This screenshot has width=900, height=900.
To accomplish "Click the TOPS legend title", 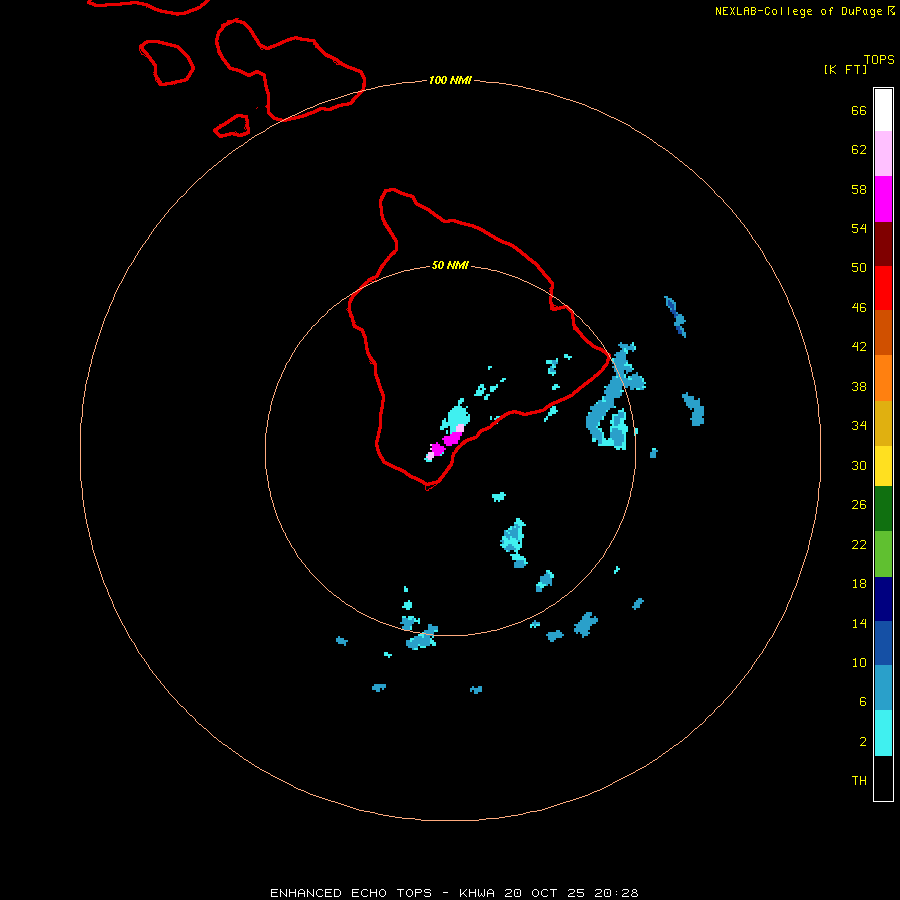I will tap(879, 59).
